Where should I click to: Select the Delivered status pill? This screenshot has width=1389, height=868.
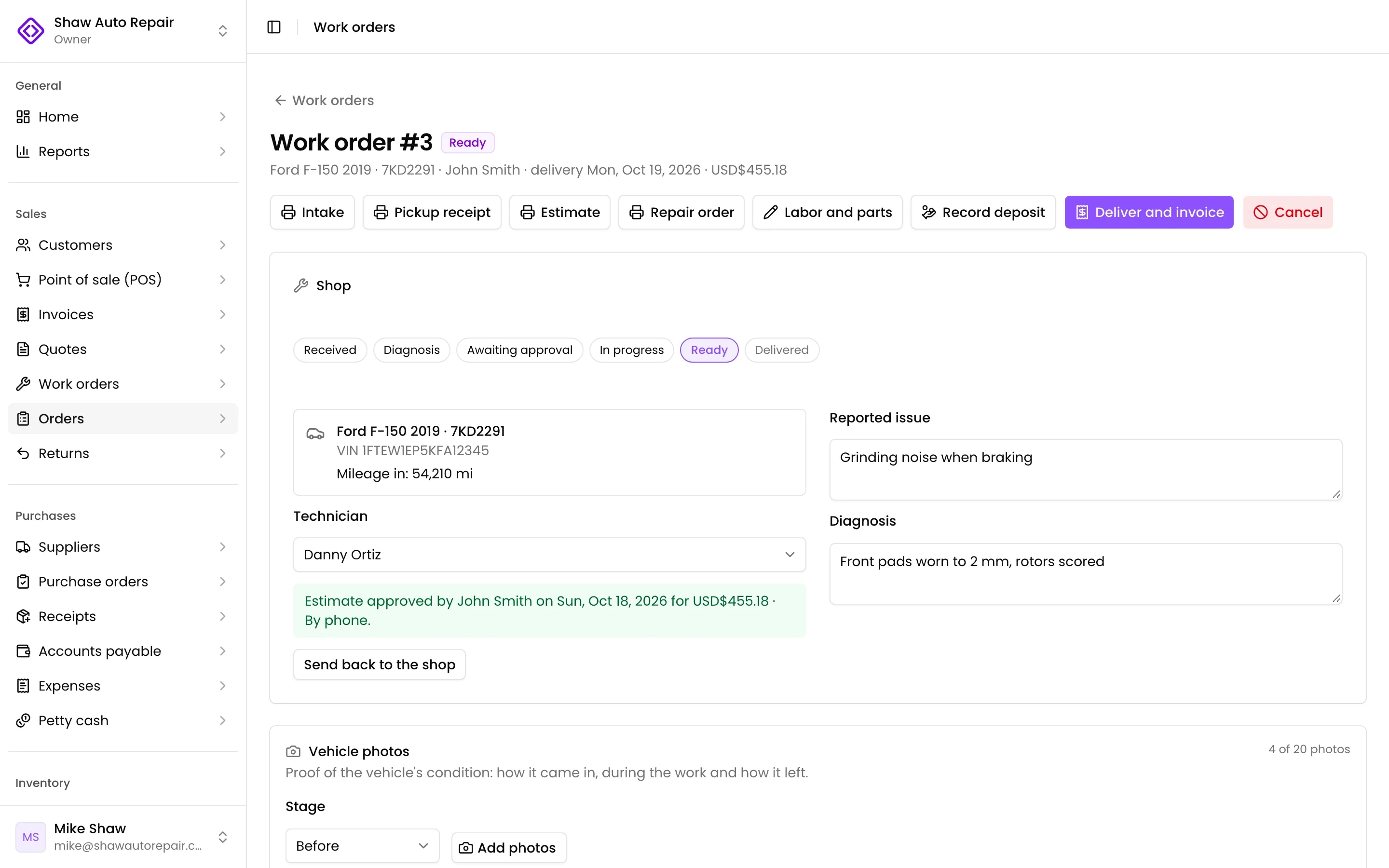pos(781,350)
